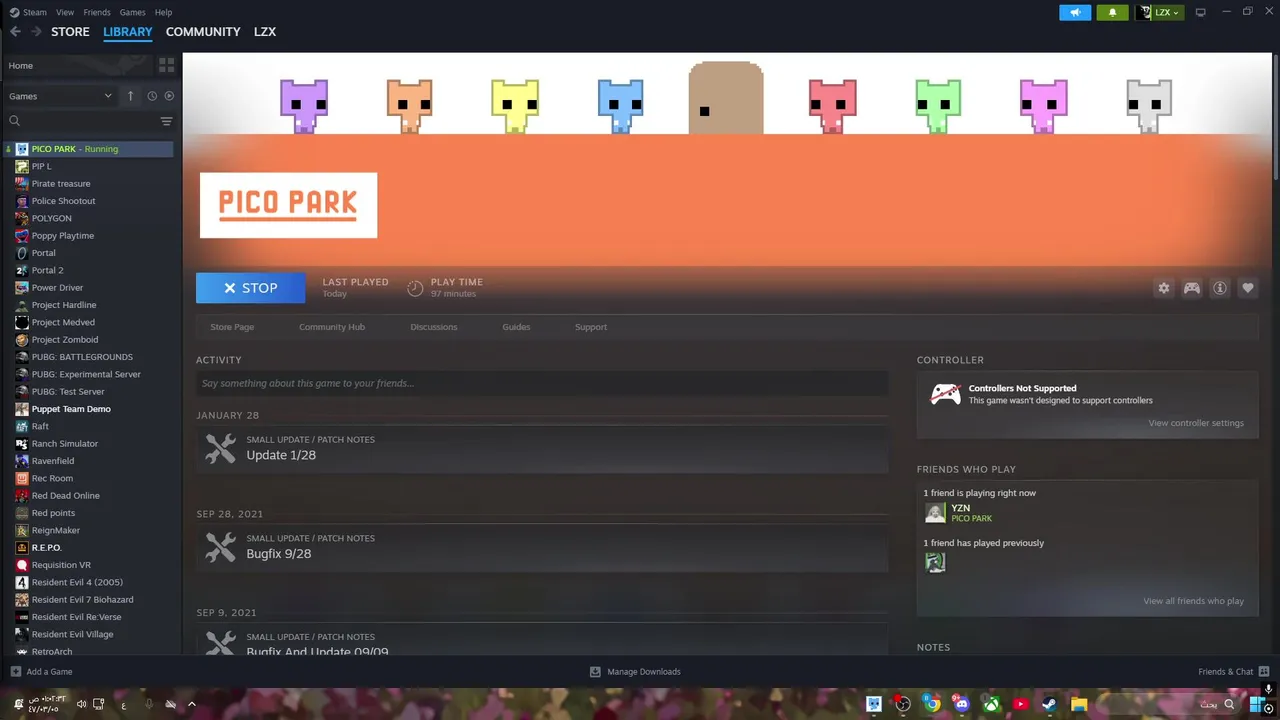Open the green notifications bell
The image size is (1280, 720).
(1112, 12)
